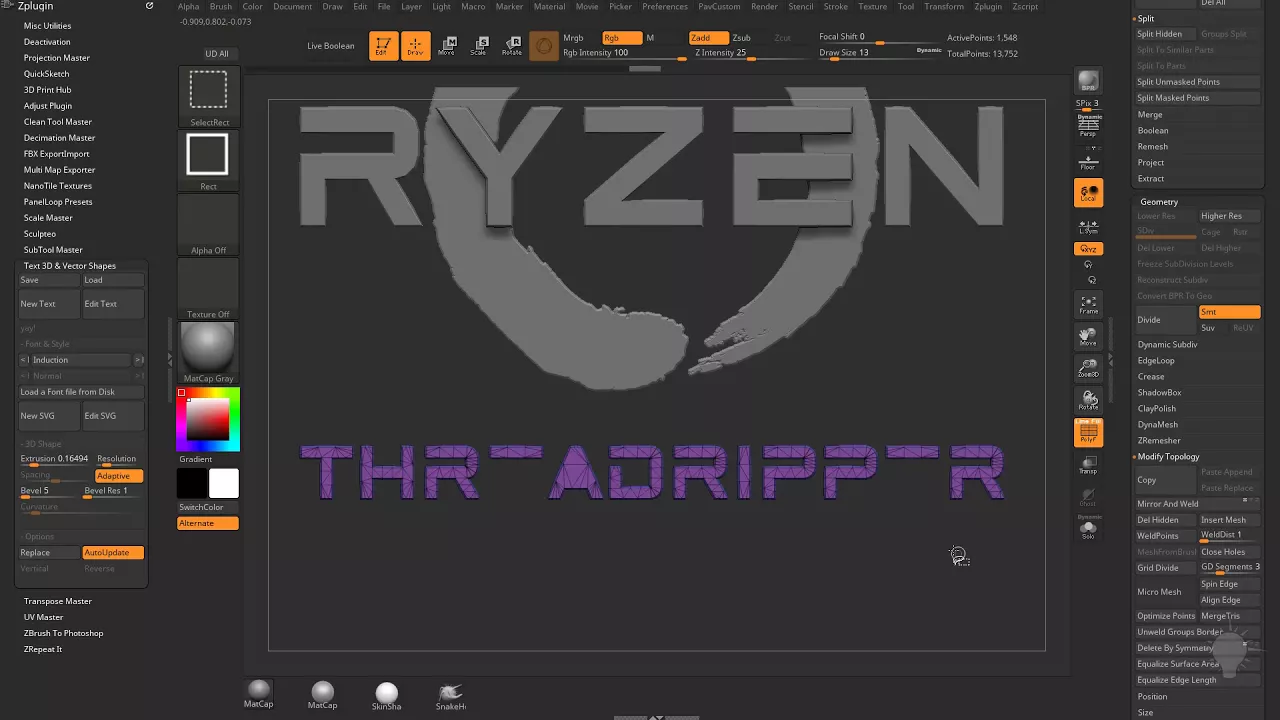Open the Stroke menu
The width and height of the screenshot is (1280, 720).
click(x=835, y=6)
